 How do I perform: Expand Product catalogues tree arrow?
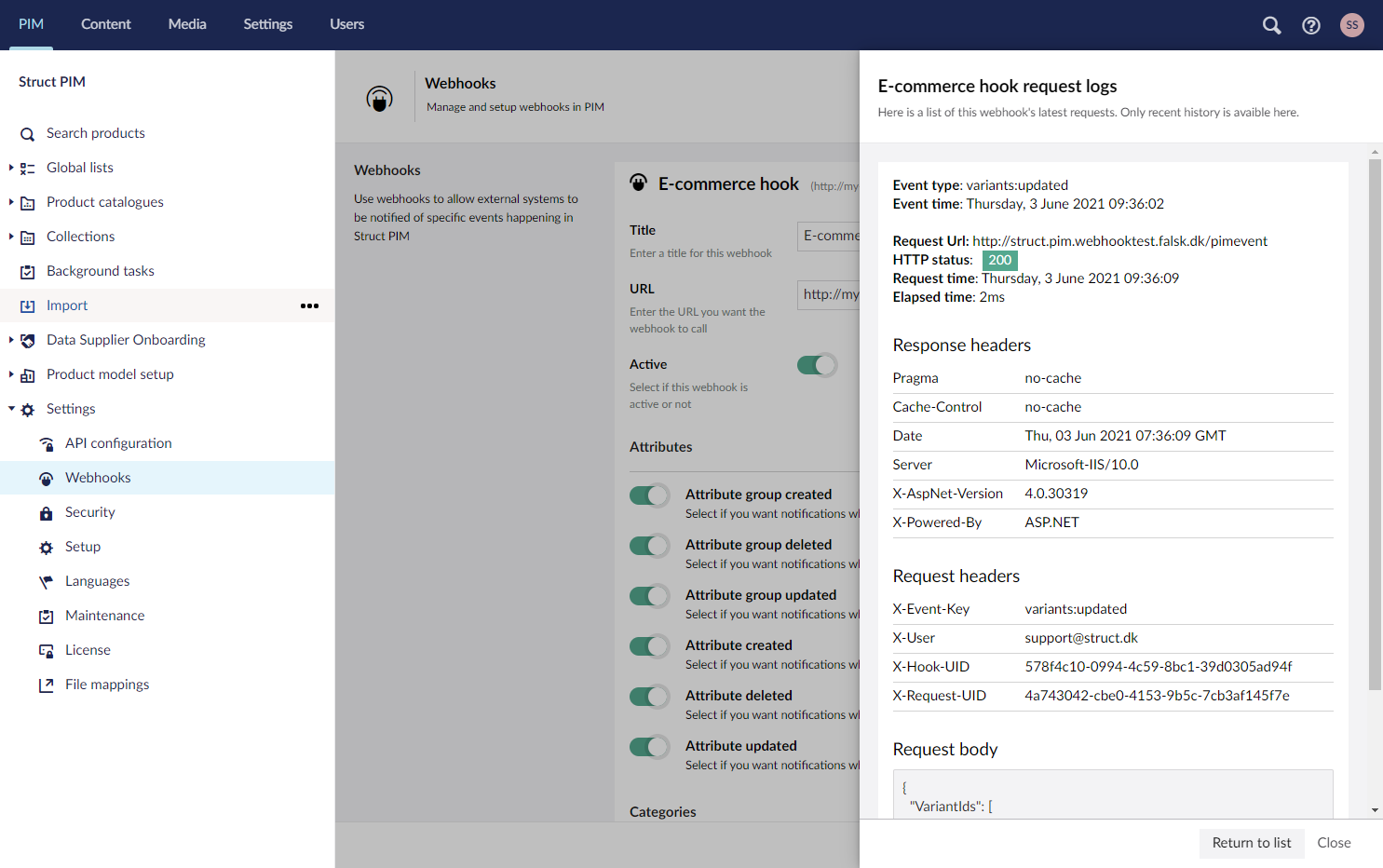(11, 202)
